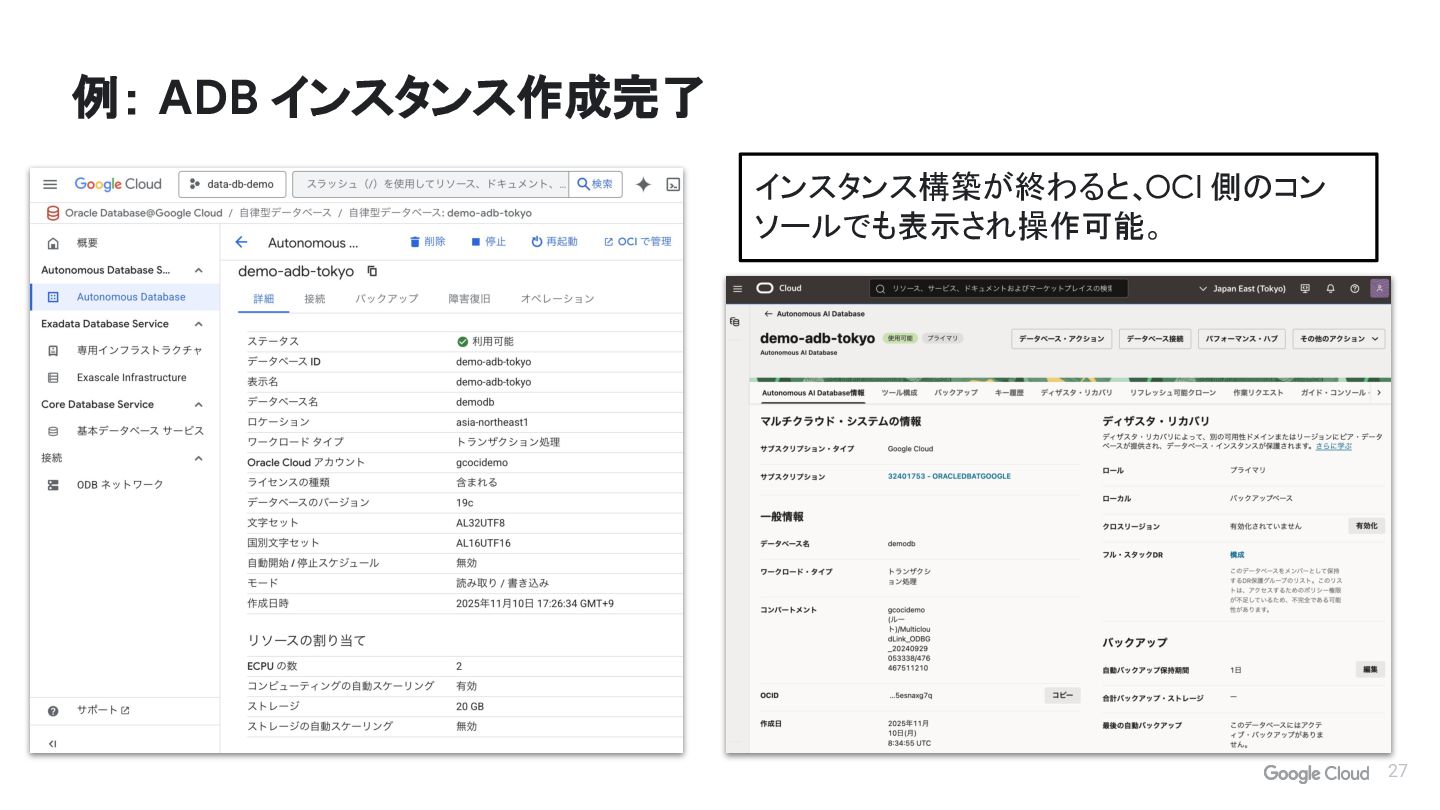
Task: Click the 停止 stop button
Action: 489,242
